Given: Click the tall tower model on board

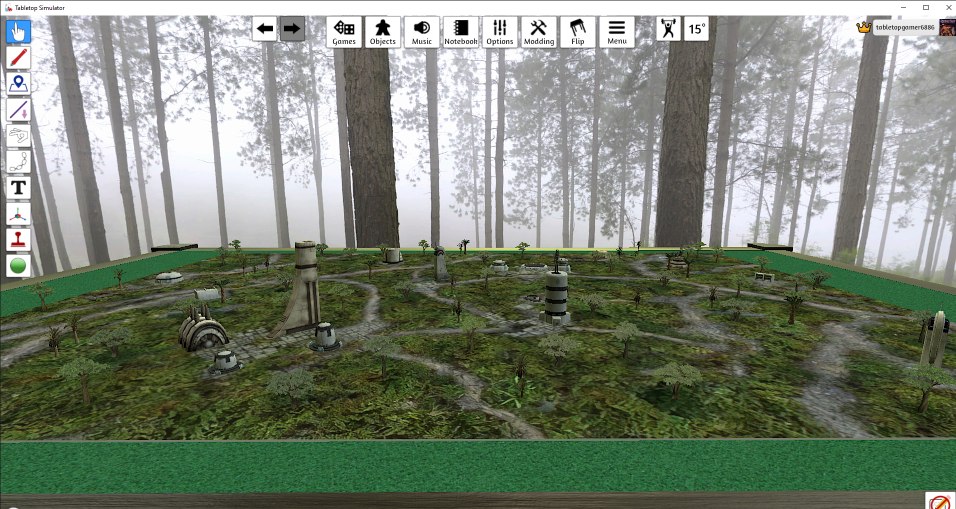Looking at the screenshot, I should [x=304, y=288].
